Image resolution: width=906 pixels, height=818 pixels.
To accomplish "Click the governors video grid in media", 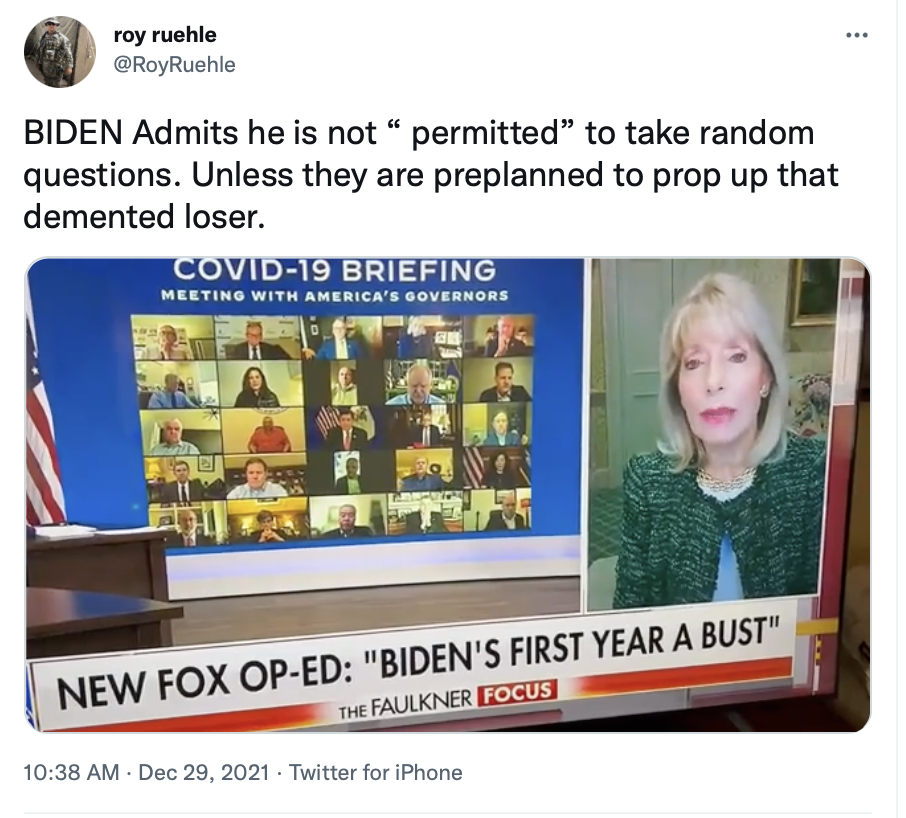I will [332, 429].
